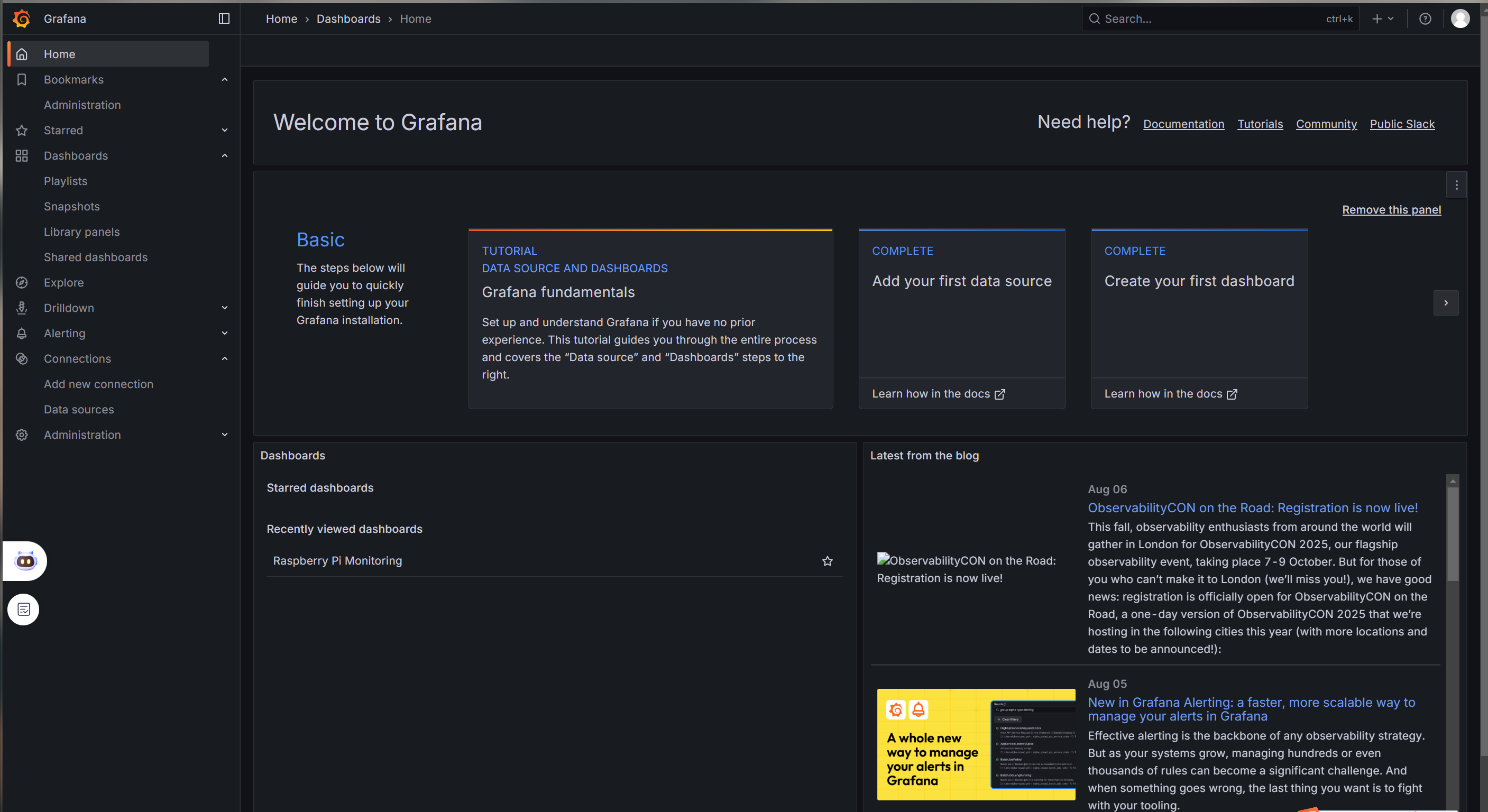Click the Grafana logo icon
The width and height of the screenshot is (1488, 812).
[x=22, y=19]
